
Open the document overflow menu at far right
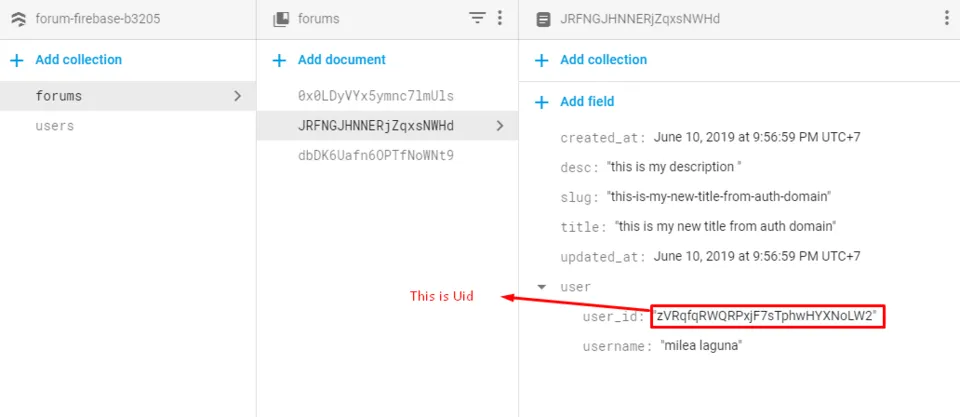pos(947,18)
